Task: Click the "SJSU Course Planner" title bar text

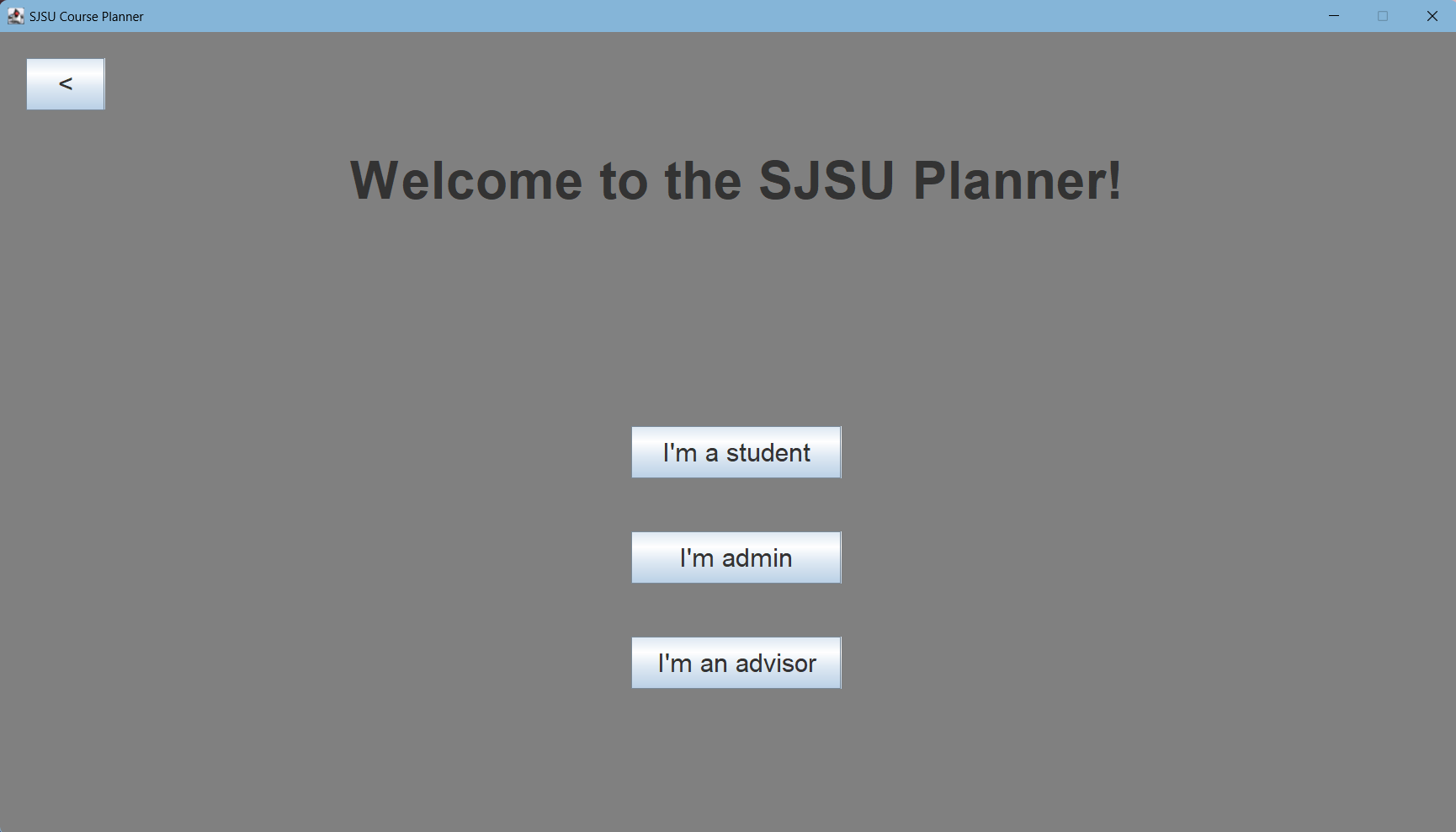Action: pos(85,15)
